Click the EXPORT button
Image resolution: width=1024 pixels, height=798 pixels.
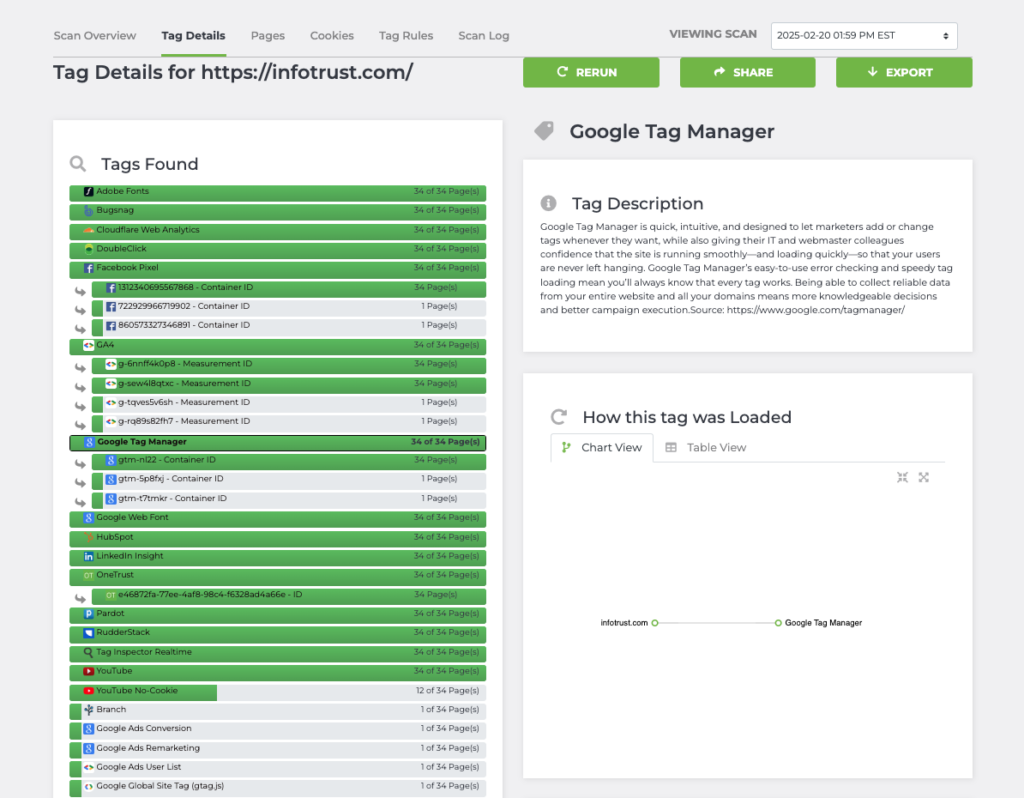903,72
